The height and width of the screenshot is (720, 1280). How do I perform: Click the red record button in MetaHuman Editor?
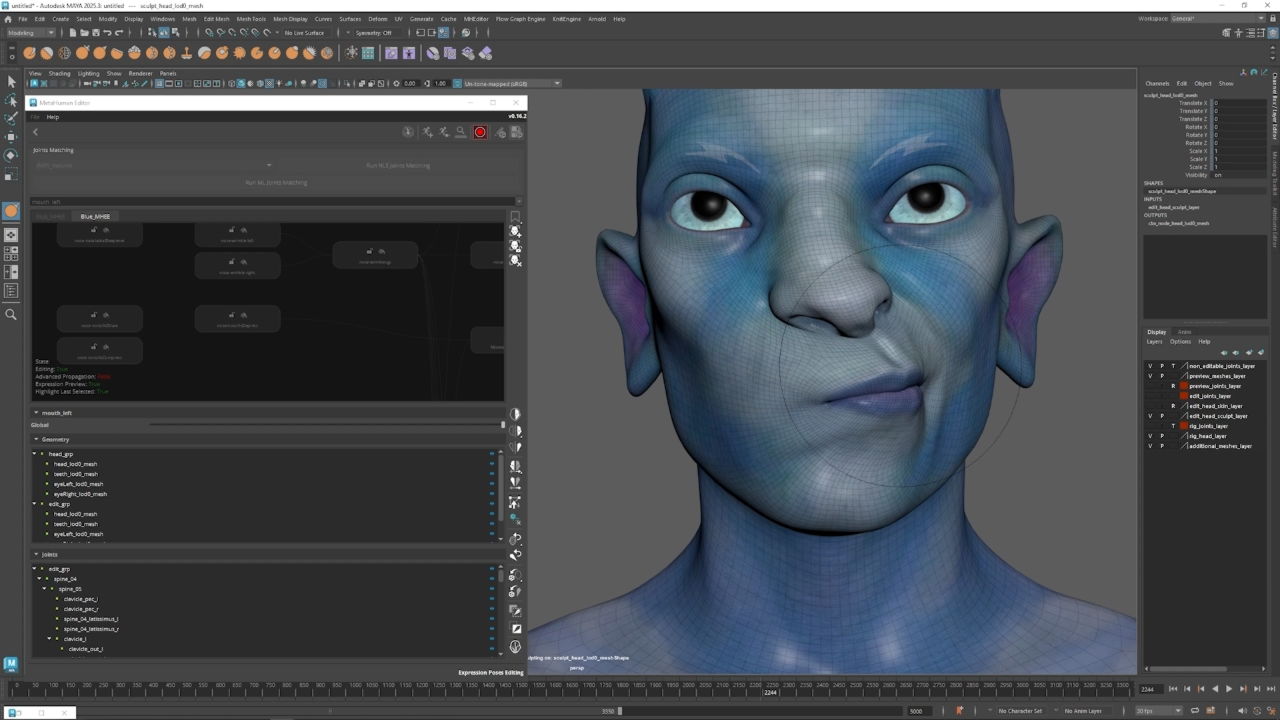(480, 132)
